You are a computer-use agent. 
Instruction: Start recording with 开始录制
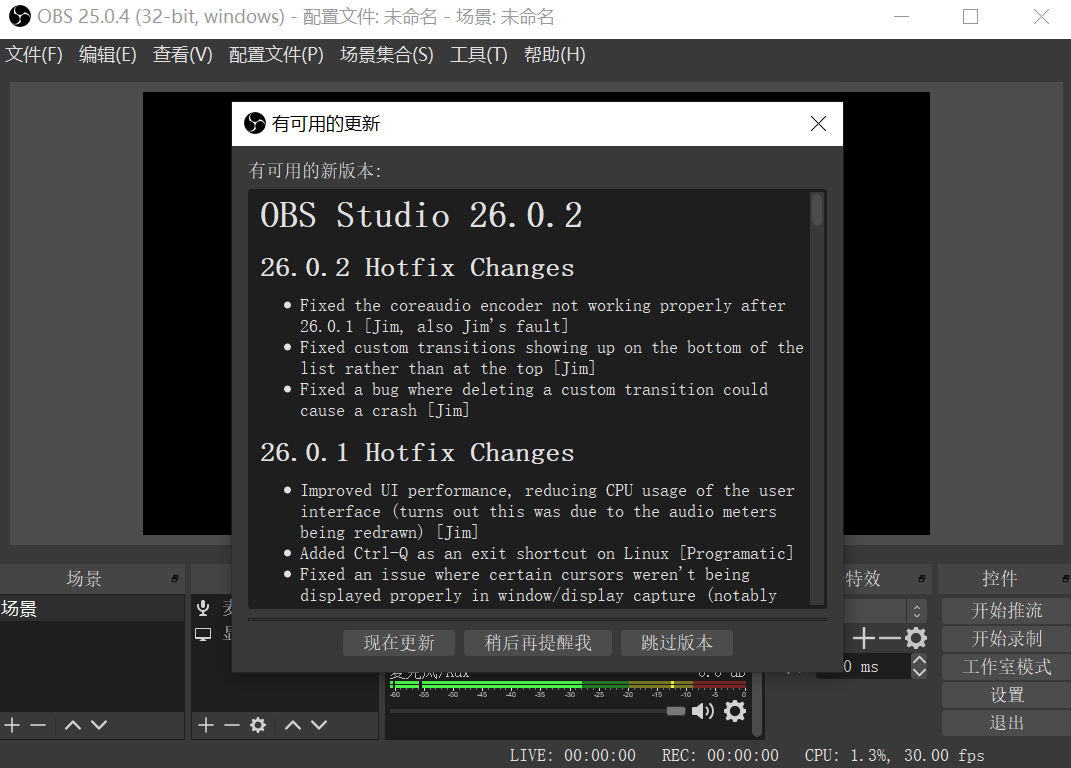[x=1006, y=639]
